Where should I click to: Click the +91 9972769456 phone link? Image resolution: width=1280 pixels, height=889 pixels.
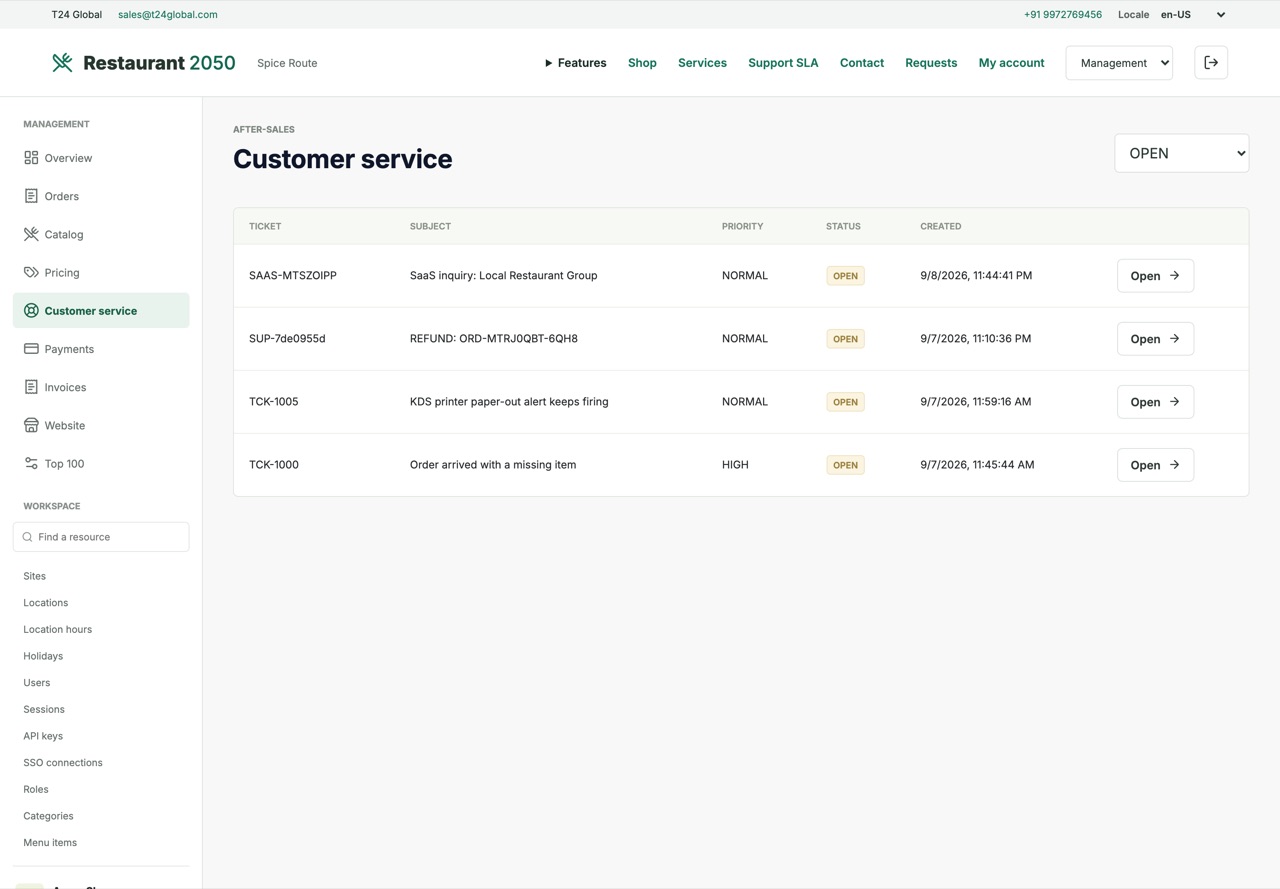[x=1063, y=15]
